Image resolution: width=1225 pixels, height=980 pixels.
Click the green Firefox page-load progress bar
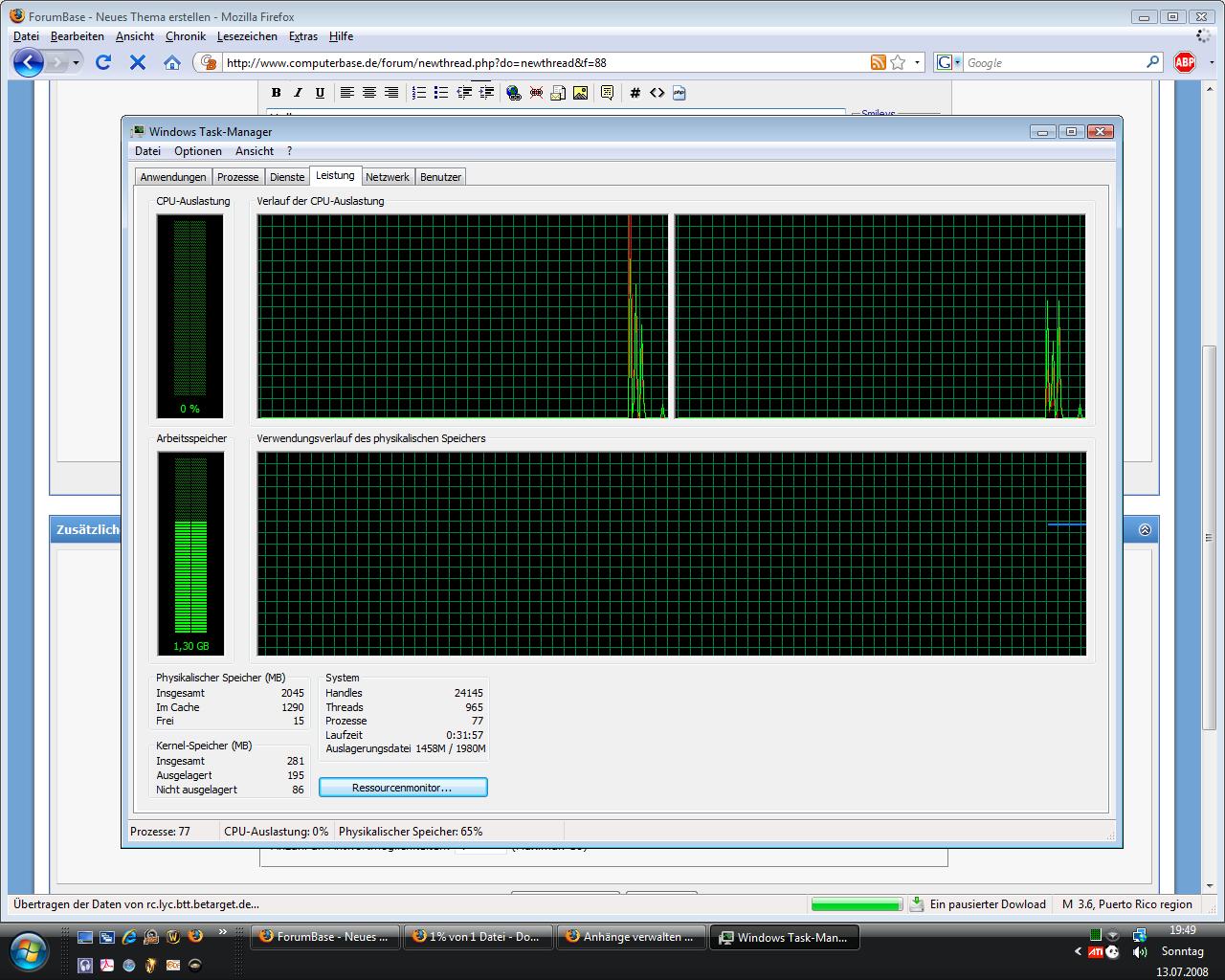pyautogui.click(x=857, y=904)
